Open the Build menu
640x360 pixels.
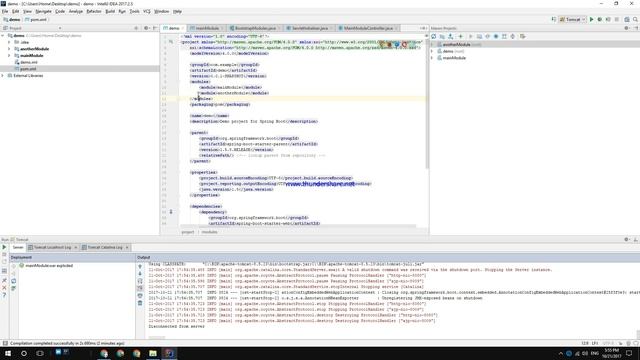click(x=110, y=11)
